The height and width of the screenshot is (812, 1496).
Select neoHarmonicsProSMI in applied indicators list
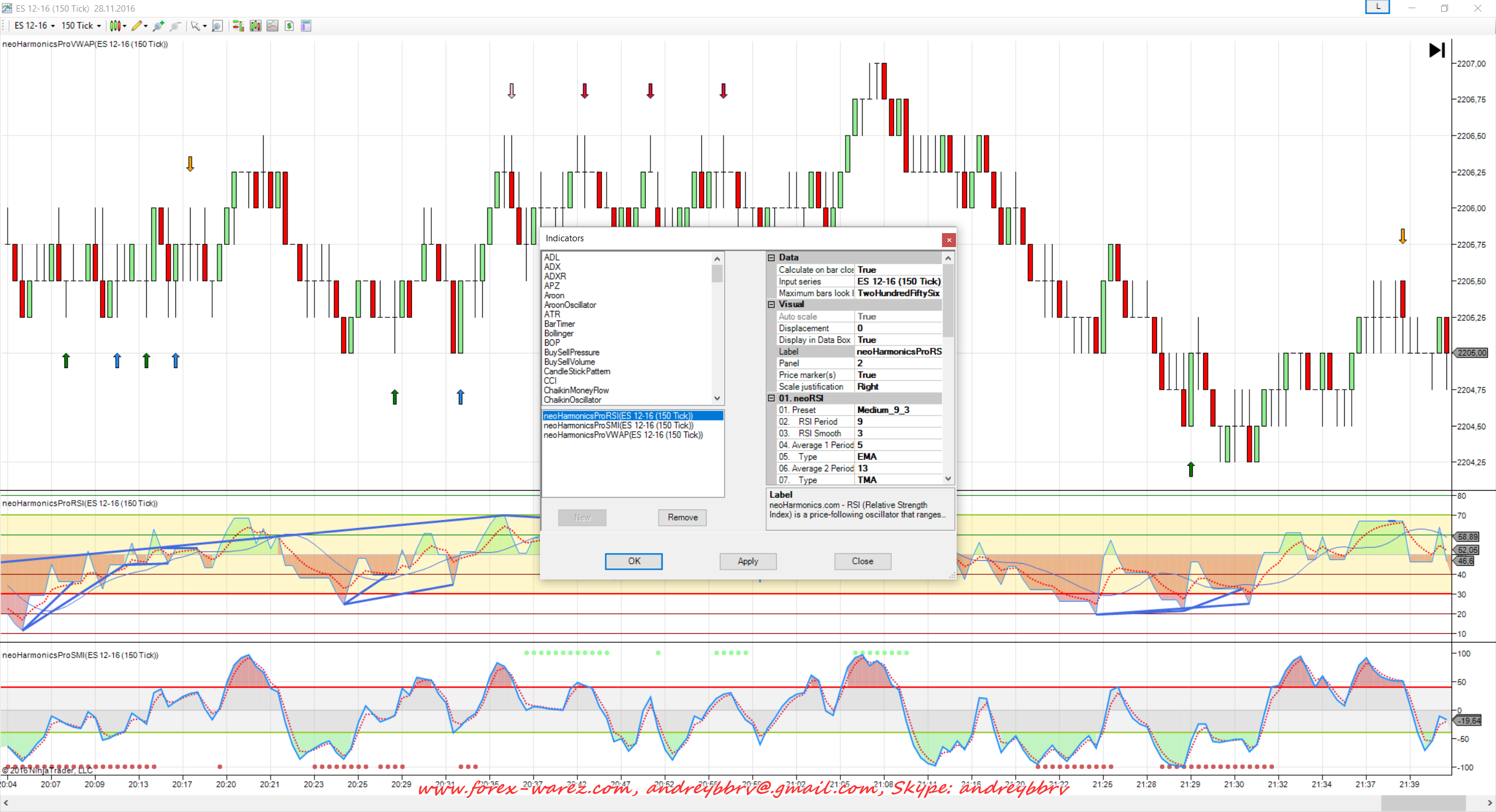(618, 425)
